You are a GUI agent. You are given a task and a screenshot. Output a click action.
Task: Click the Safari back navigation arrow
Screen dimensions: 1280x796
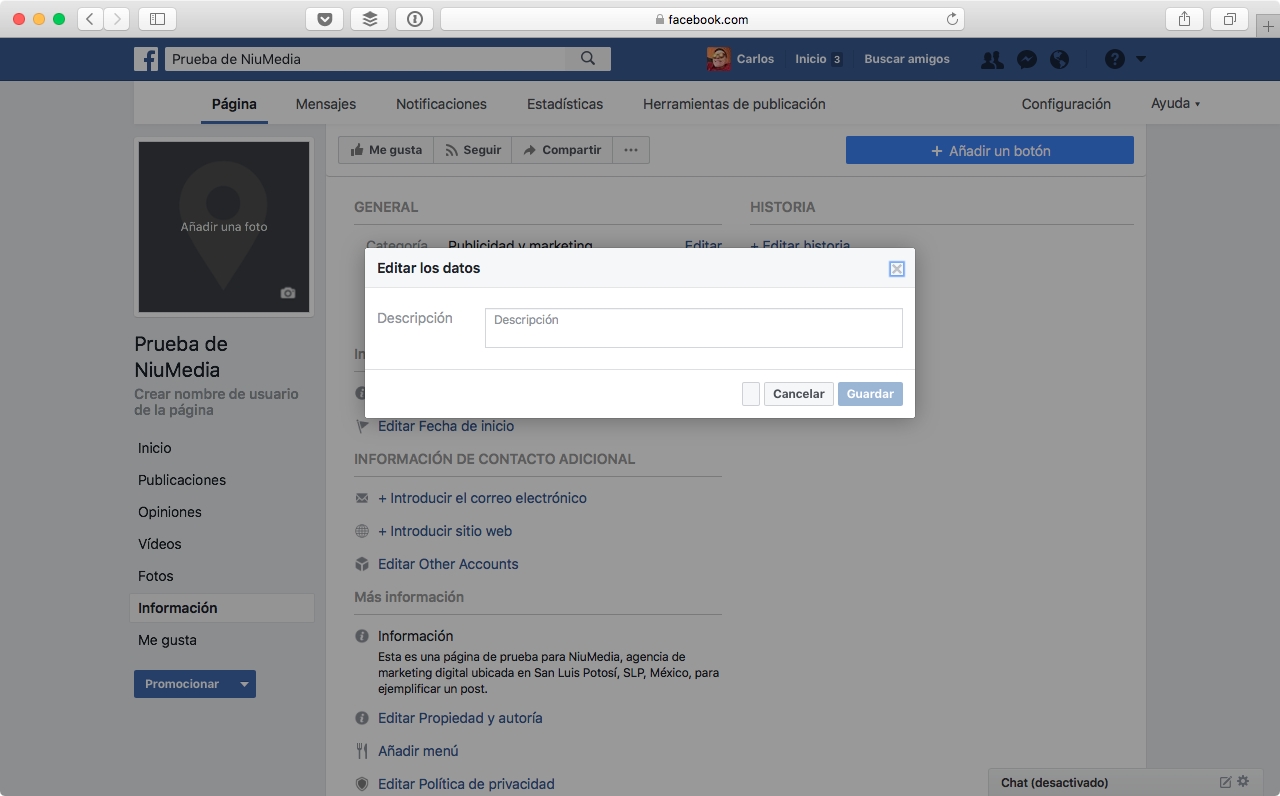(x=91, y=19)
